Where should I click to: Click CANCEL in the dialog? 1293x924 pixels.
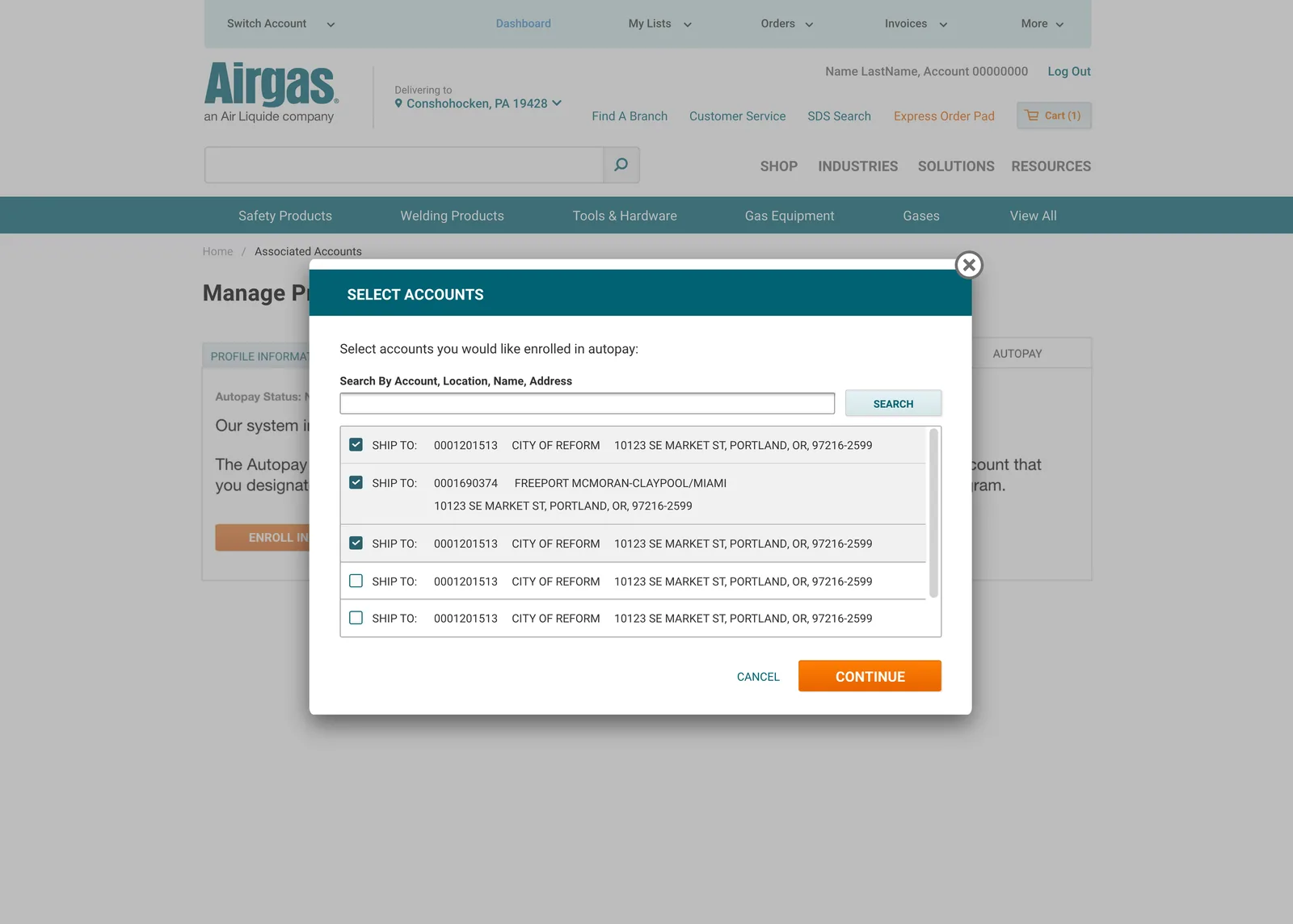point(758,677)
